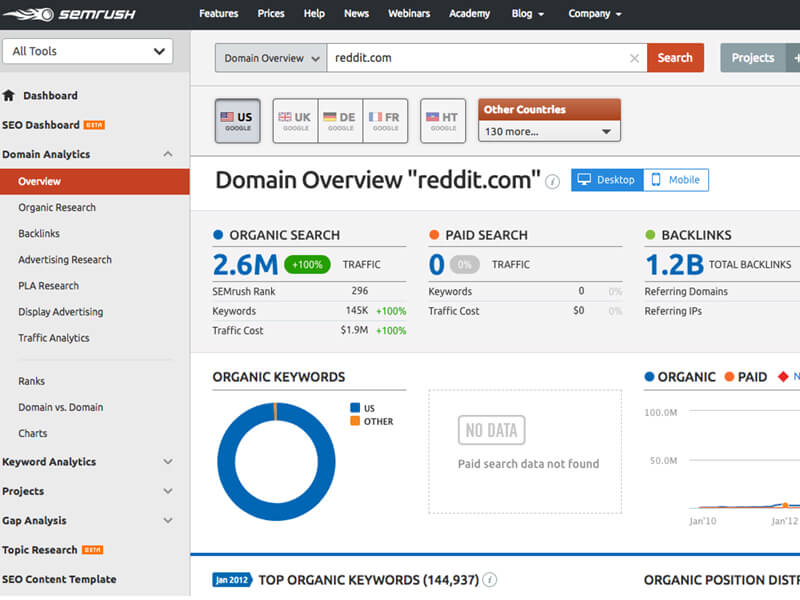The image size is (800, 600).
Task: Open Domain vs. Domain tool
Action: [61, 407]
